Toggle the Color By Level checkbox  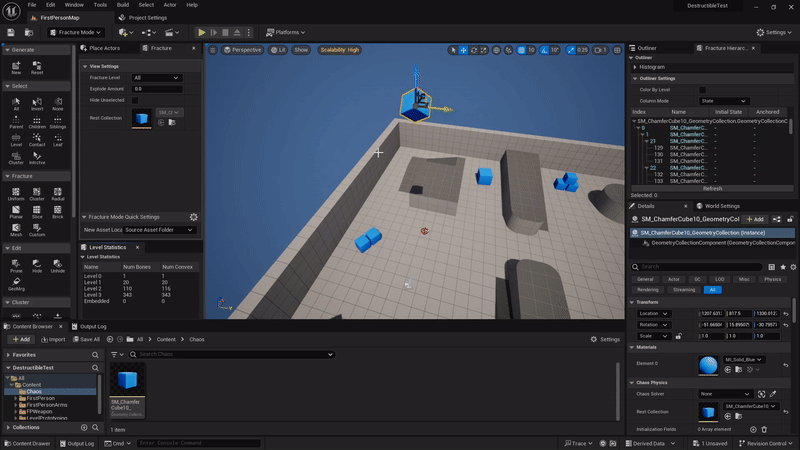(x=702, y=90)
